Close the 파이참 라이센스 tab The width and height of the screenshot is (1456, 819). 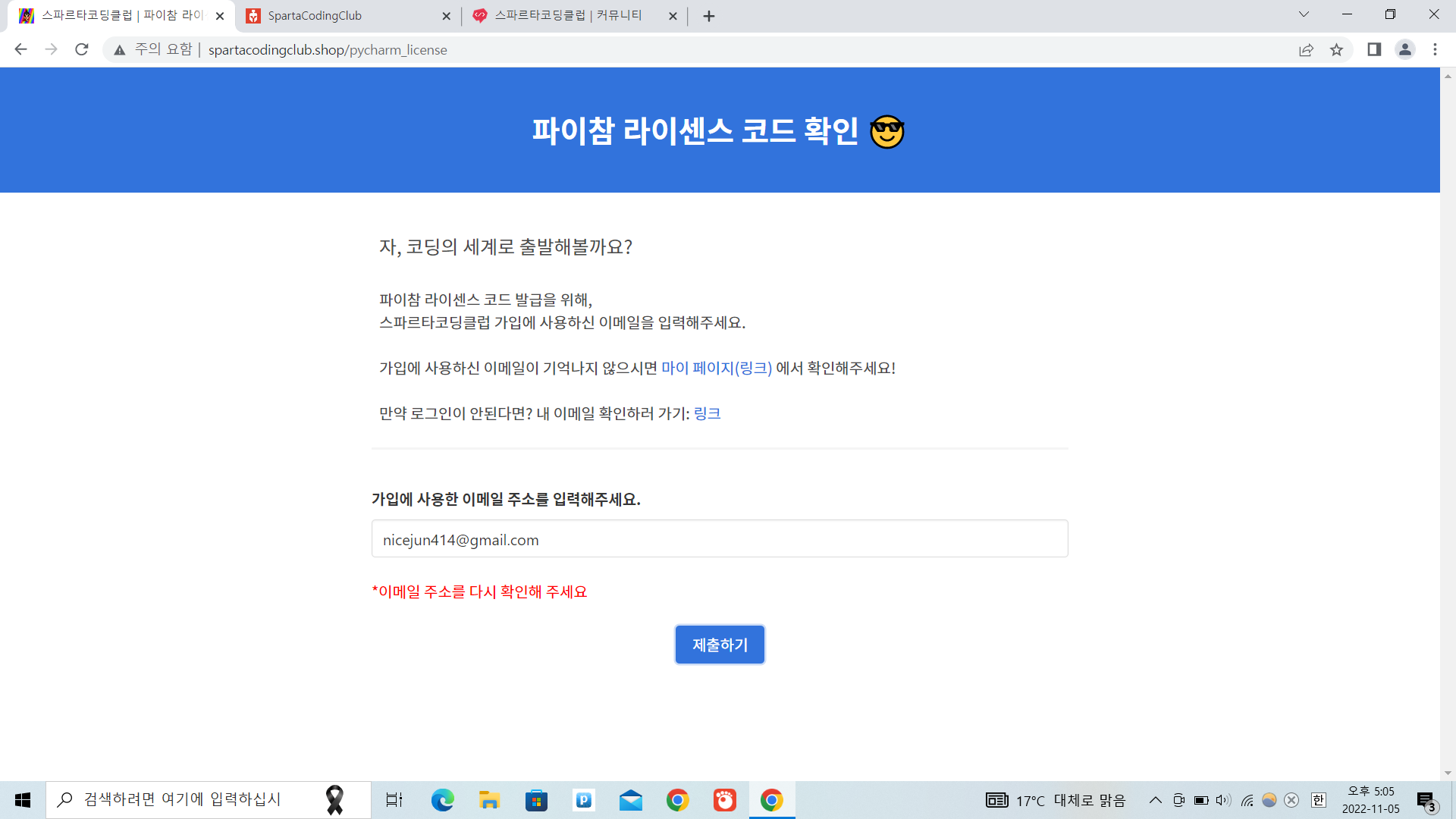pyautogui.click(x=220, y=16)
